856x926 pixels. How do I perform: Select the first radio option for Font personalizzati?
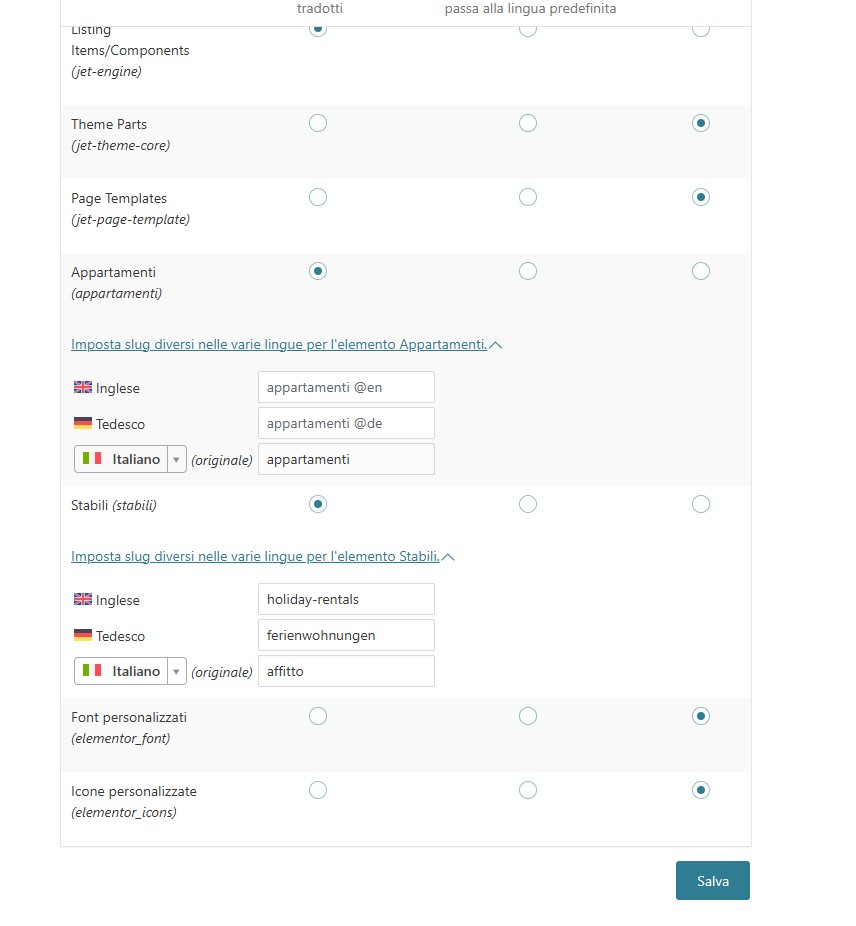click(318, 715)
